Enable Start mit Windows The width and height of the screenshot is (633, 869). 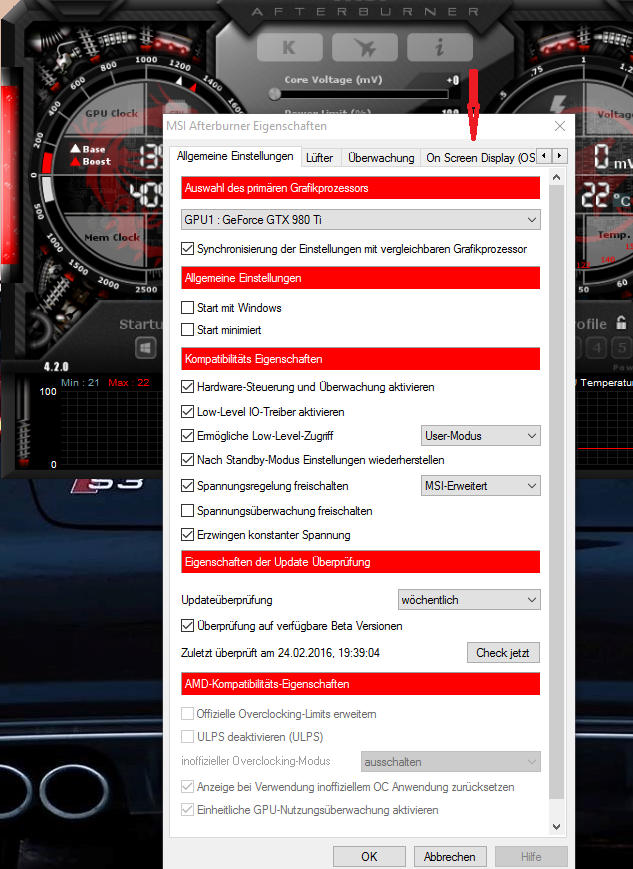pos(187,308)
